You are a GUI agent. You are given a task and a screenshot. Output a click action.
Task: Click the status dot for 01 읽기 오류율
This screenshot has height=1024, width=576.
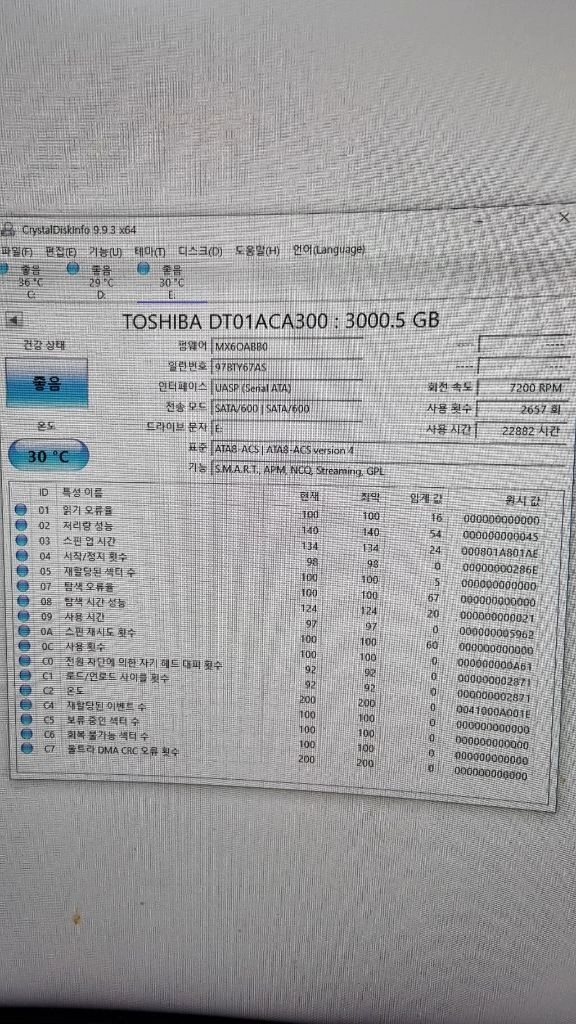coord(20,509)
